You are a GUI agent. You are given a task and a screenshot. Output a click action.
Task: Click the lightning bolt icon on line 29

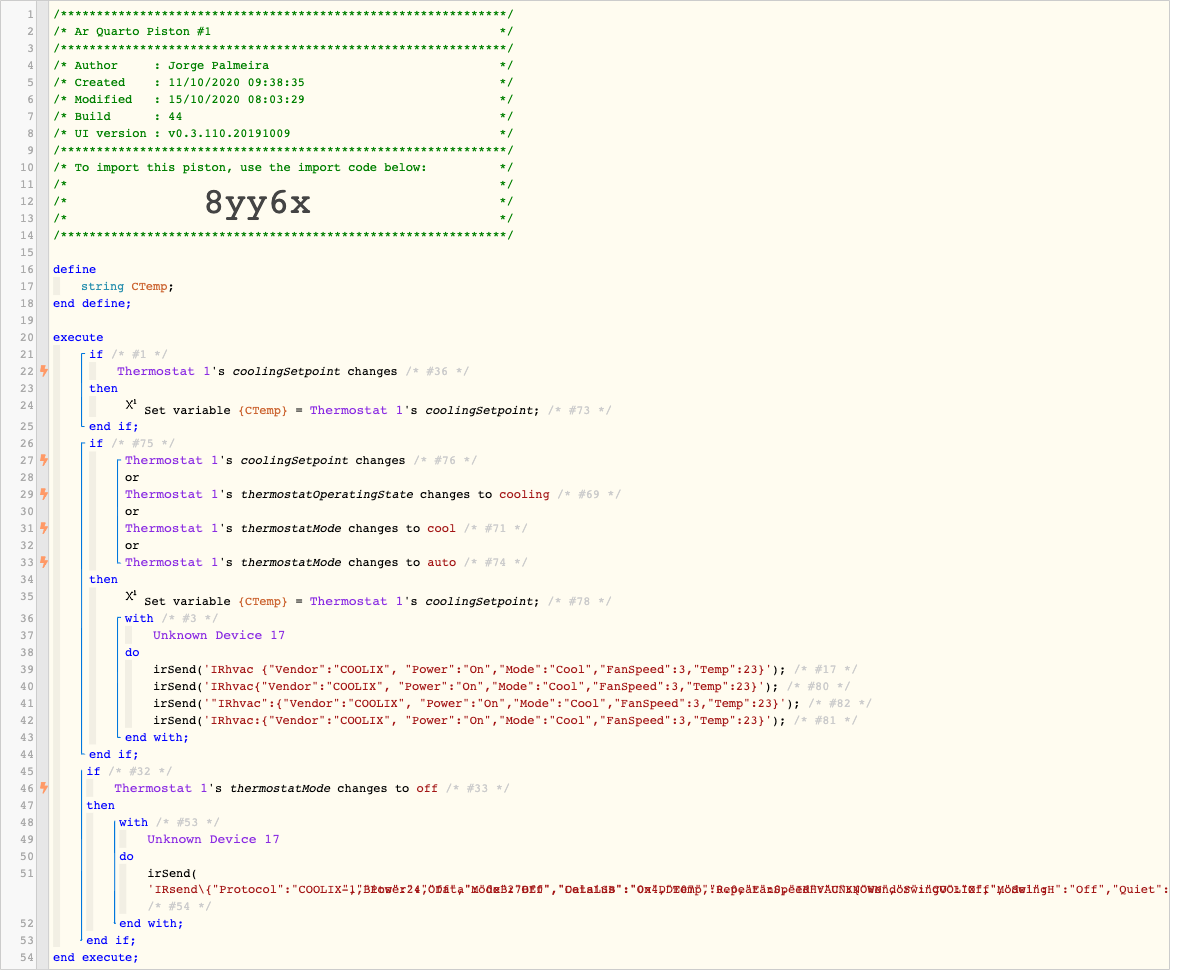tap(44, 495)
